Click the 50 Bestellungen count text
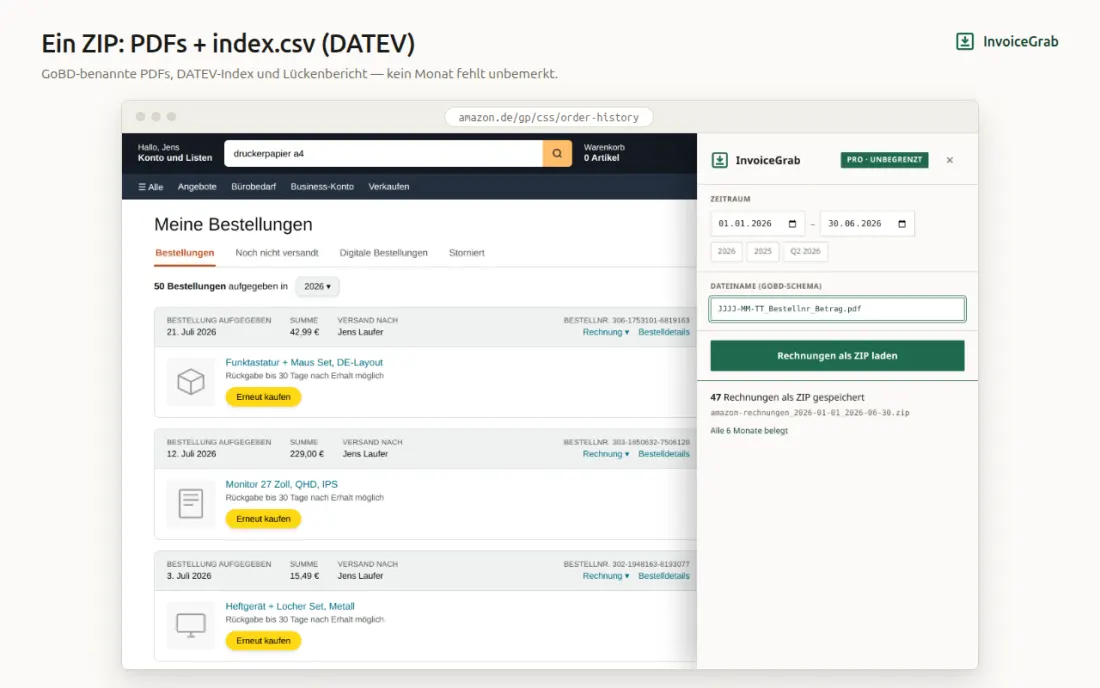Viewport: 1100px width, 688px height. pos(189,286)
